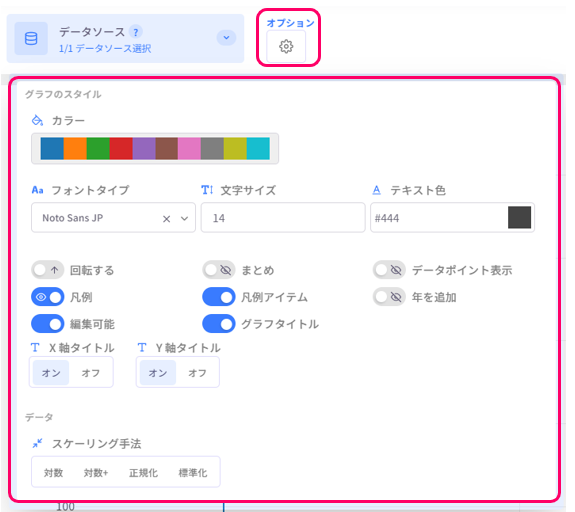Select the green palette color
The width and height of the screenshot is (575, 512).
[98, 149]
